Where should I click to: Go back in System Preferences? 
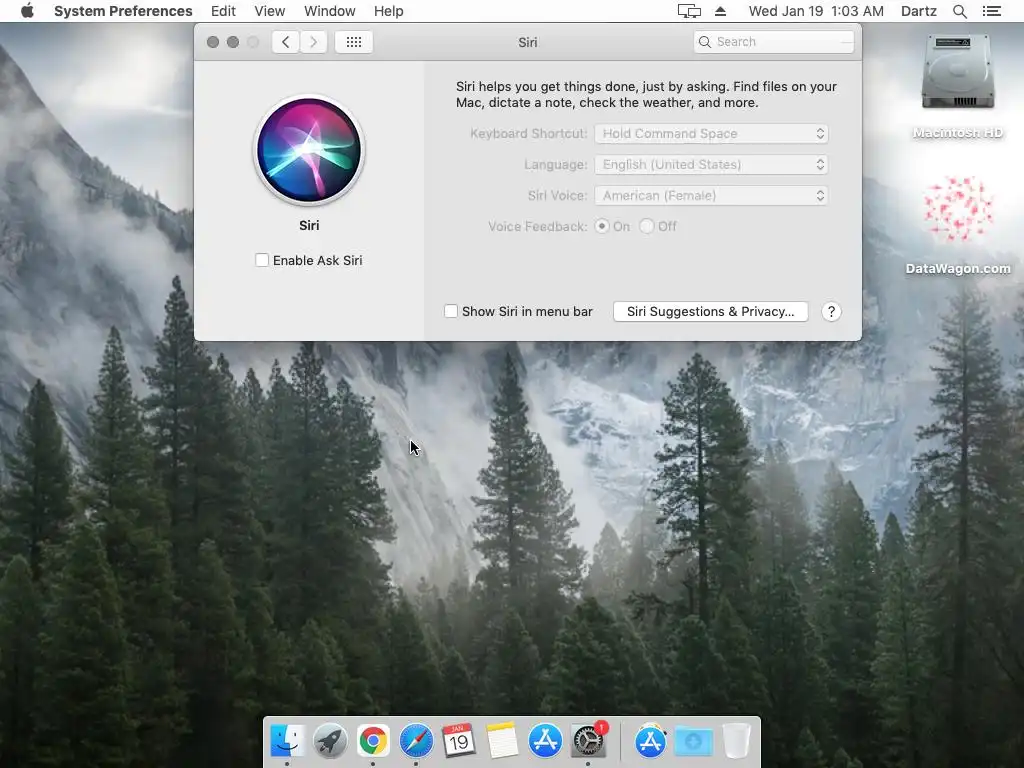click(285, 42)
